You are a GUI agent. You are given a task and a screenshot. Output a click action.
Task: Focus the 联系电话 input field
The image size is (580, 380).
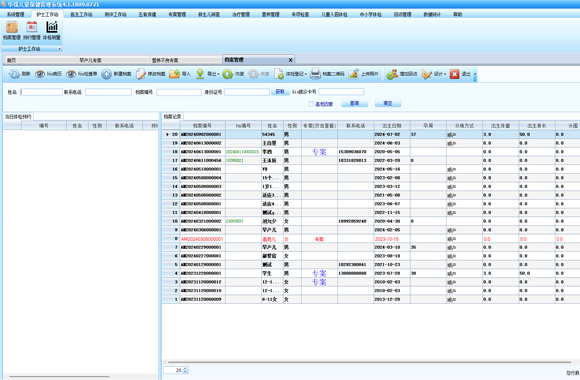click(108, 92)
